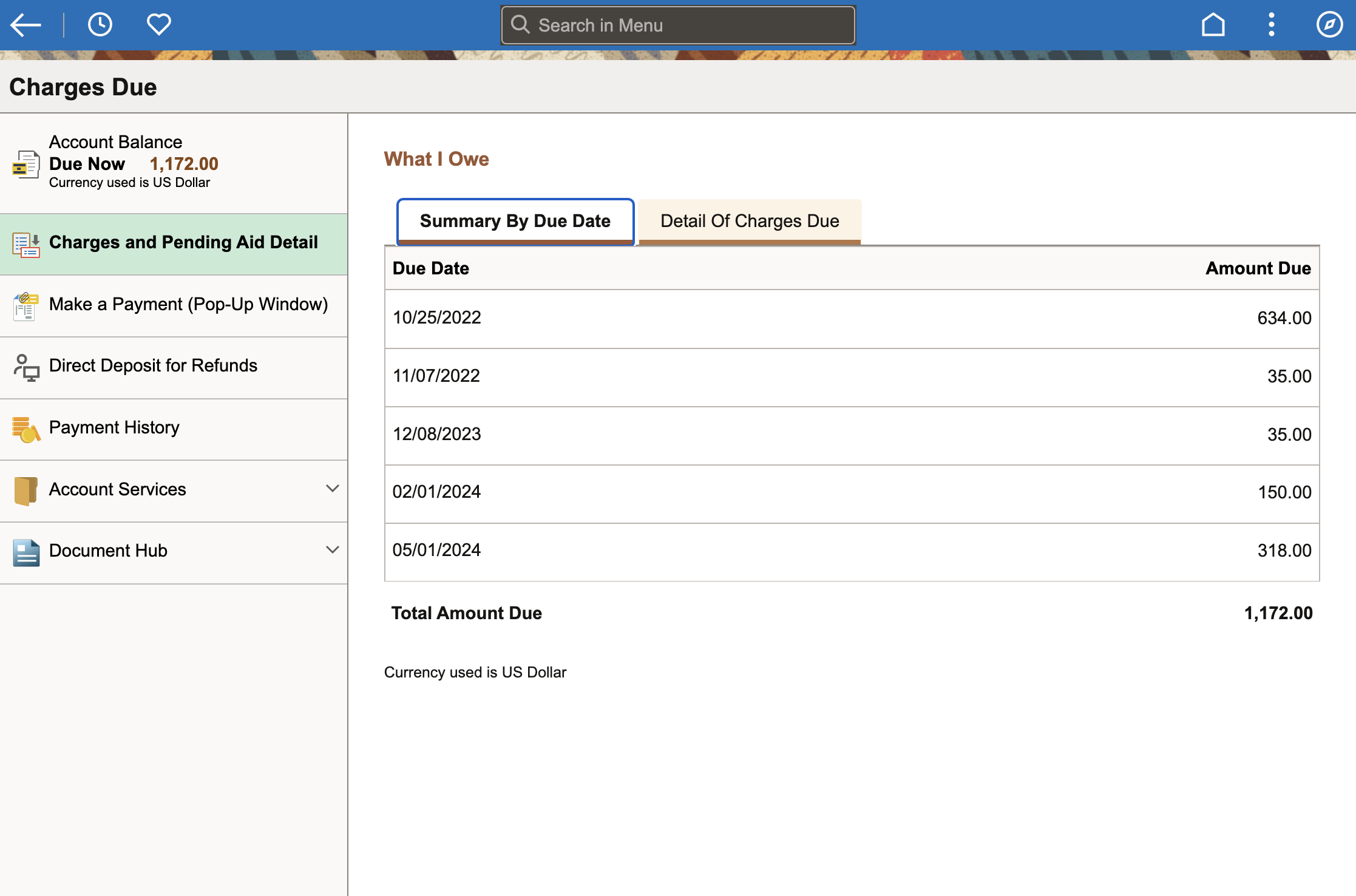The image size is (1356, 896).
Task: Select the 02/01/2024 due date
Action: (x=436, y=492)
